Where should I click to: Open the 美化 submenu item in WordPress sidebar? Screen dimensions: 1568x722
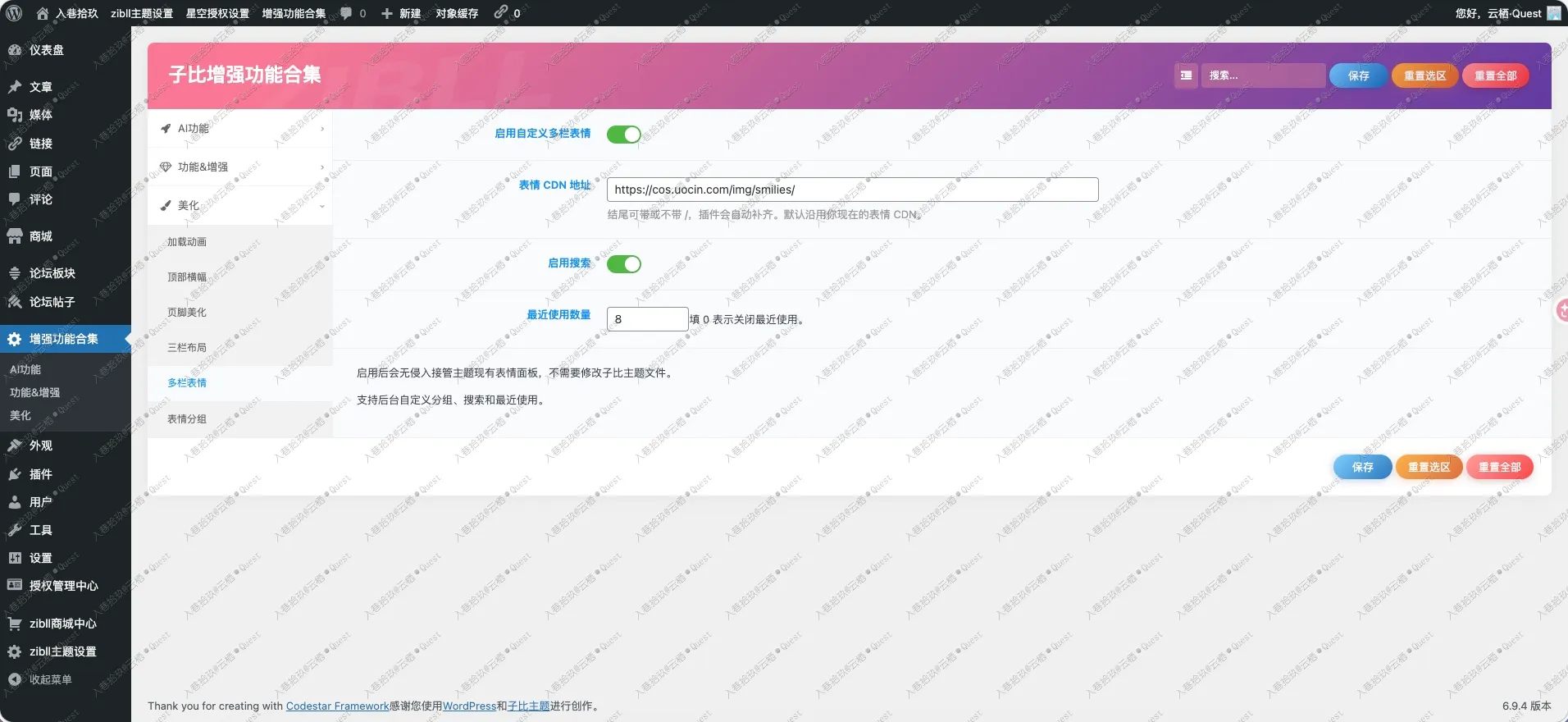click(x=21, y=415)
